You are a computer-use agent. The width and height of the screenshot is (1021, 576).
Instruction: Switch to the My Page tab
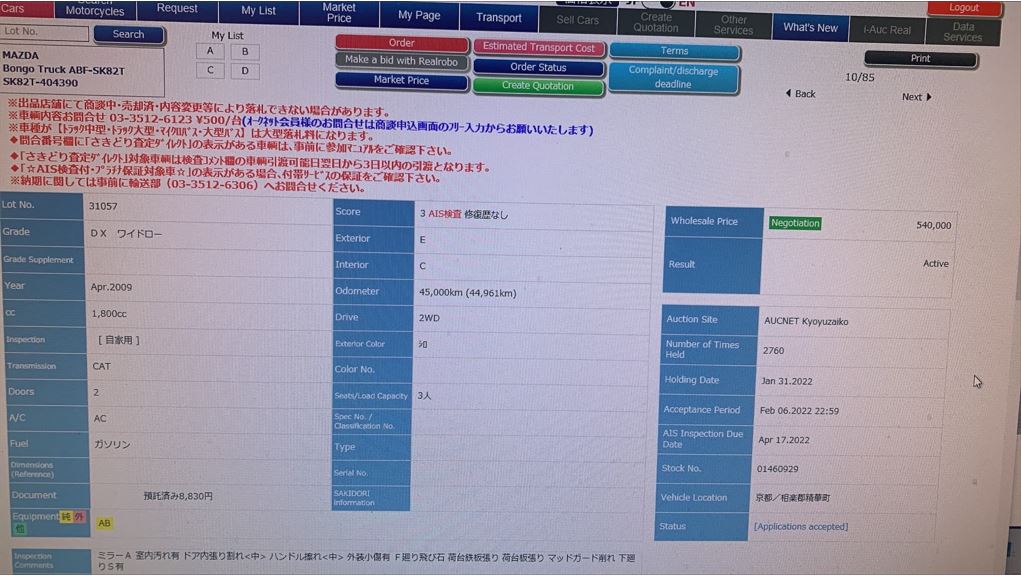[418, 16]
